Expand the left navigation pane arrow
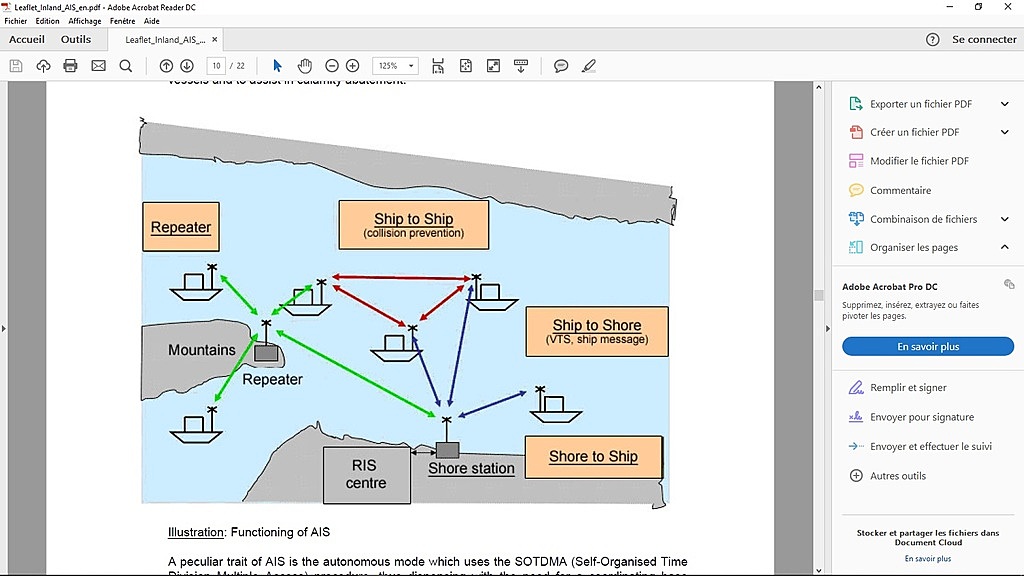Image resolution: width=1024 pixels, height=576 pixels. (3, 328)
